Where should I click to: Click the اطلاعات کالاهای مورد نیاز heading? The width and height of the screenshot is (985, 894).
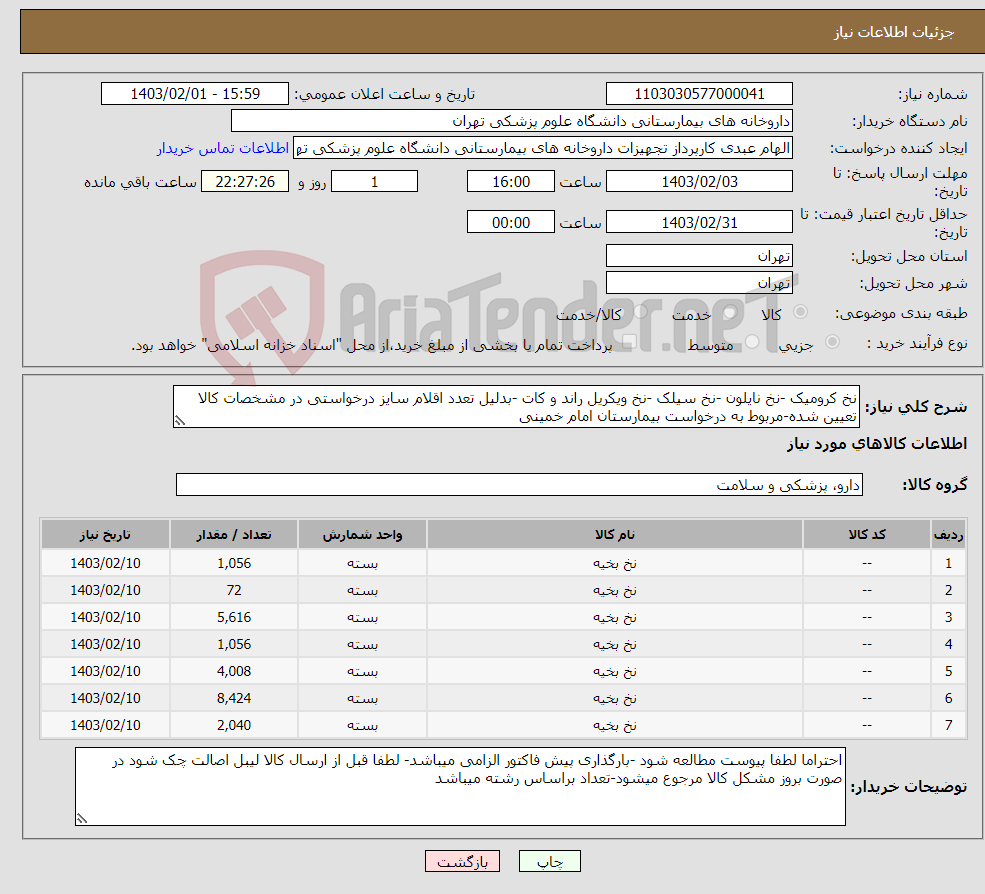pyautogui.click(x=877, y=444)
